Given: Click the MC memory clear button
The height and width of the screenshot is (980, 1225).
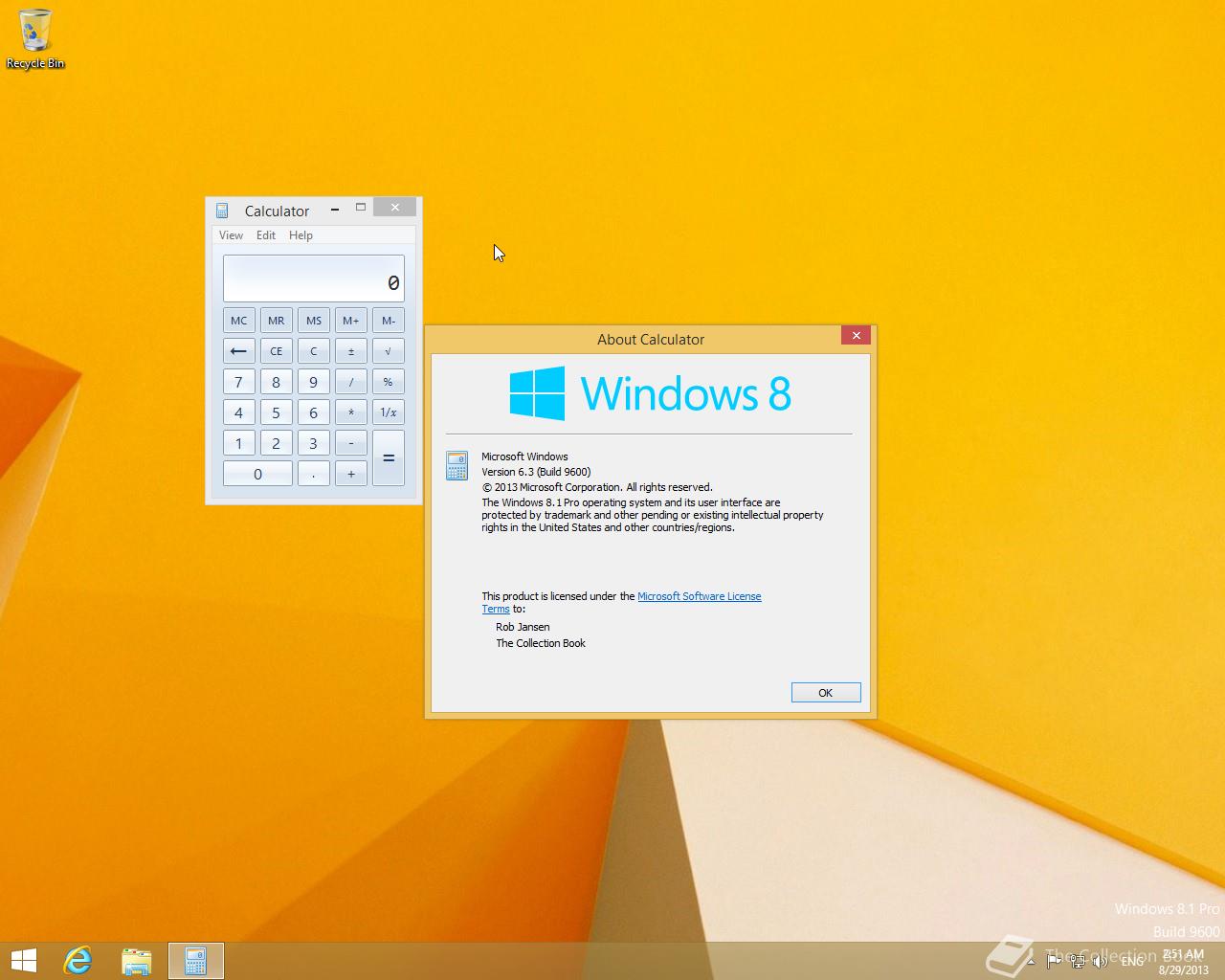Looking at the screenshot, I should (239, 321).
